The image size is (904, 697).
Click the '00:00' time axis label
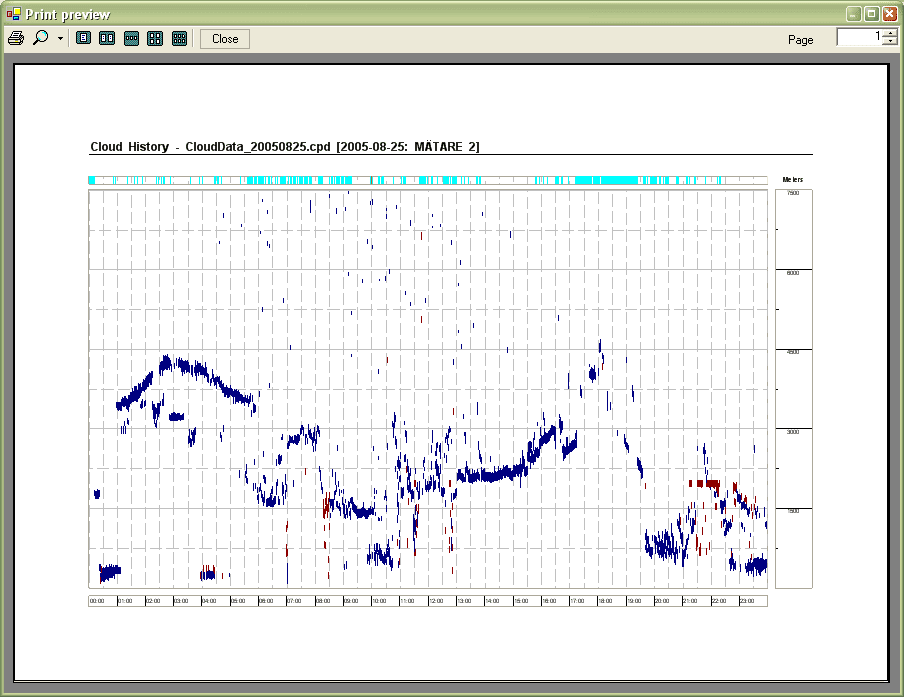pyautogui.click(x=97, y=601)
